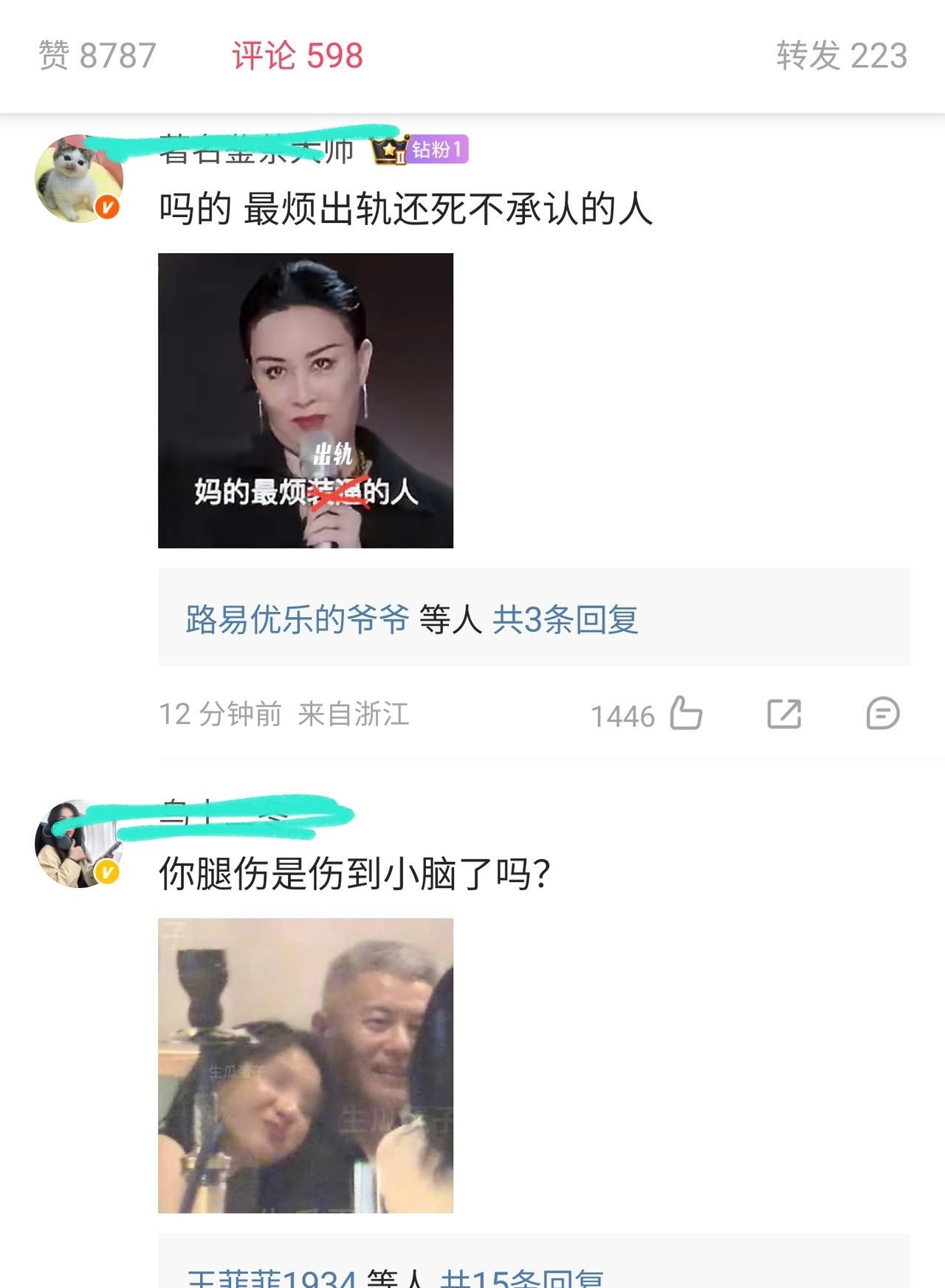Image resolution: width=945 pixels, height=1288 pixels.
Task: Switch to the 转发 223 tab
Action: pyautogui.click(x=842, y=55)
